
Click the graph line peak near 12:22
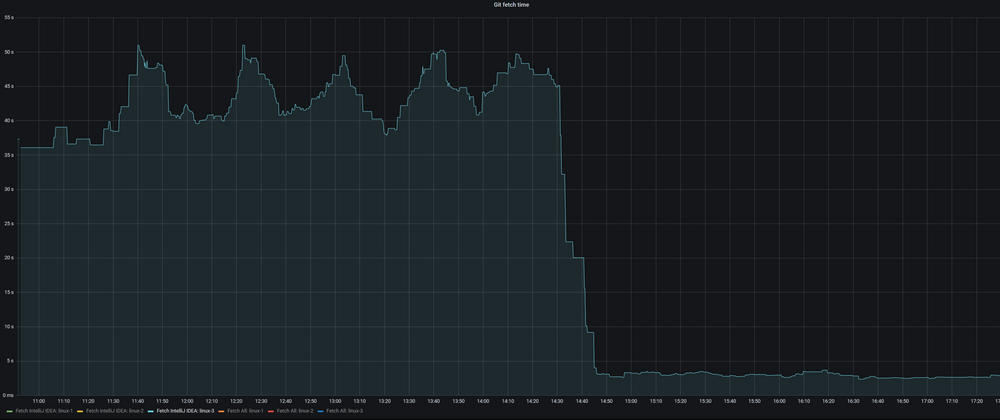[243, 46]
